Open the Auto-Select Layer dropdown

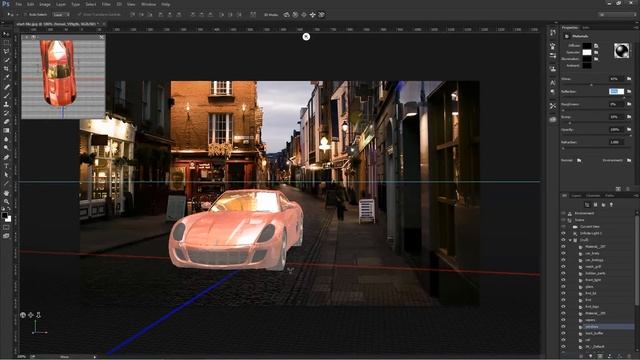point(61,15)
